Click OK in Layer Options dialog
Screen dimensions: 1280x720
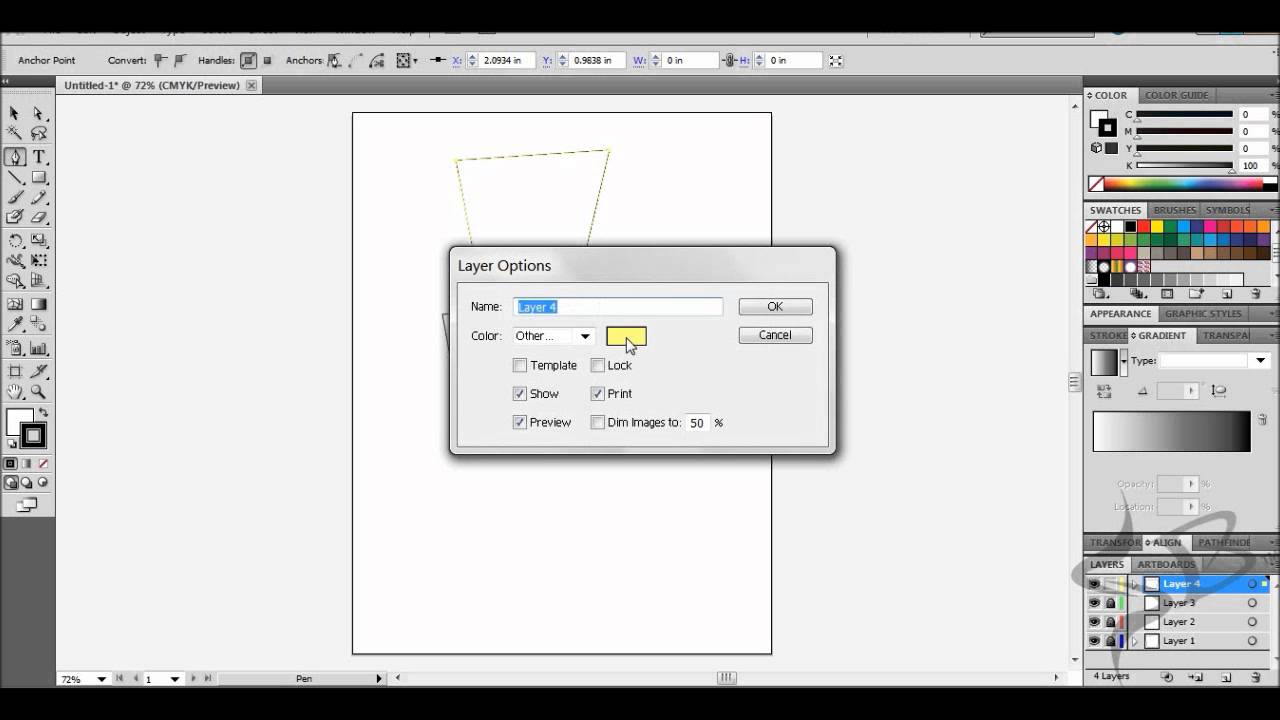pyautogui.click(x=775, y=307)
